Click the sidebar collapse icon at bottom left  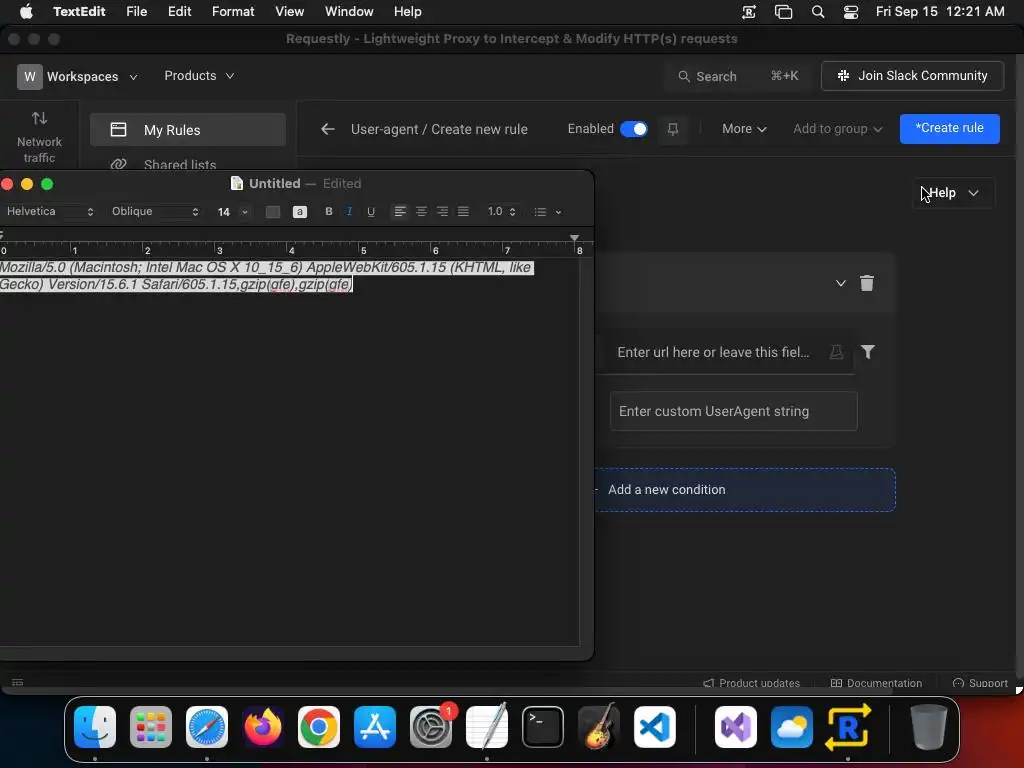coord(18,682)
